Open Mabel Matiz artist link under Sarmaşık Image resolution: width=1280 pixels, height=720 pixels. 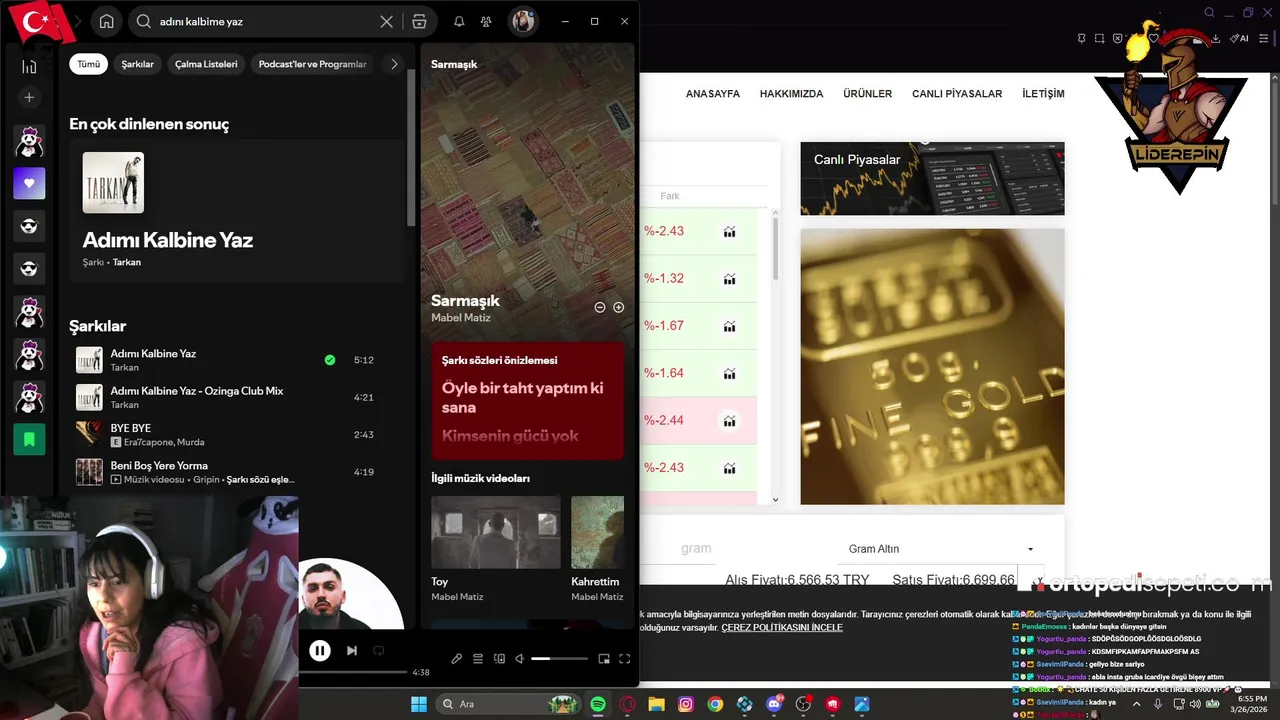[x=461, y=318]
